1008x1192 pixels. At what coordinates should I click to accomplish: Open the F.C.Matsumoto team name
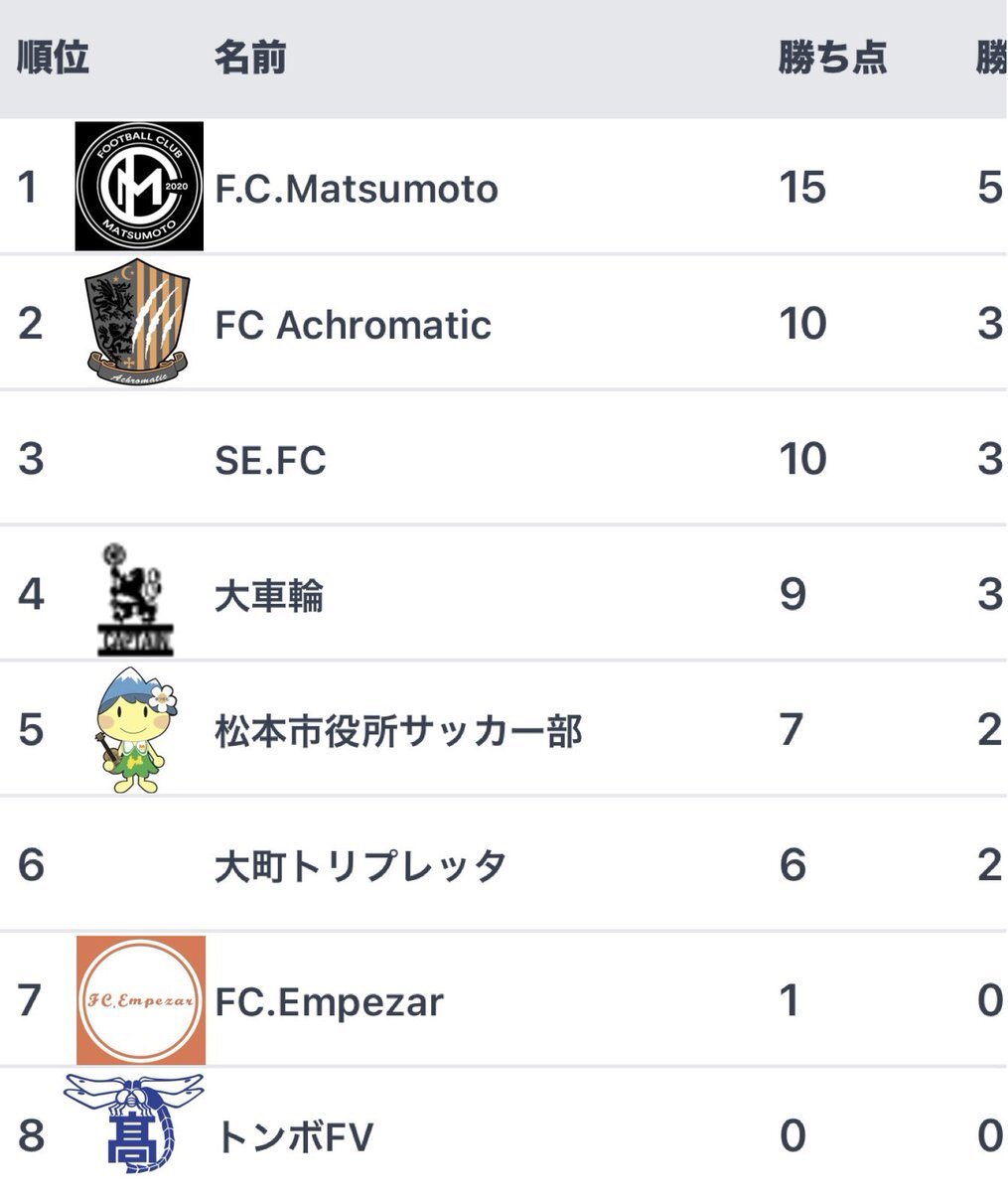pyautogui.click(x=357, y=189)
